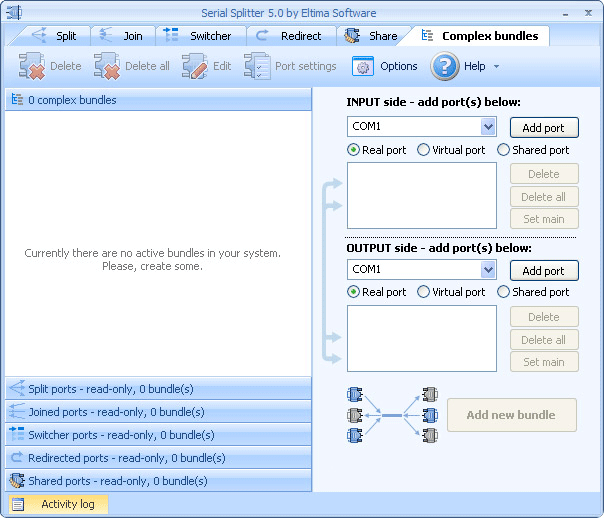Screen dimensions: 604x518
Task: Expand Redirected ports read-only panel
Action: 158,458
